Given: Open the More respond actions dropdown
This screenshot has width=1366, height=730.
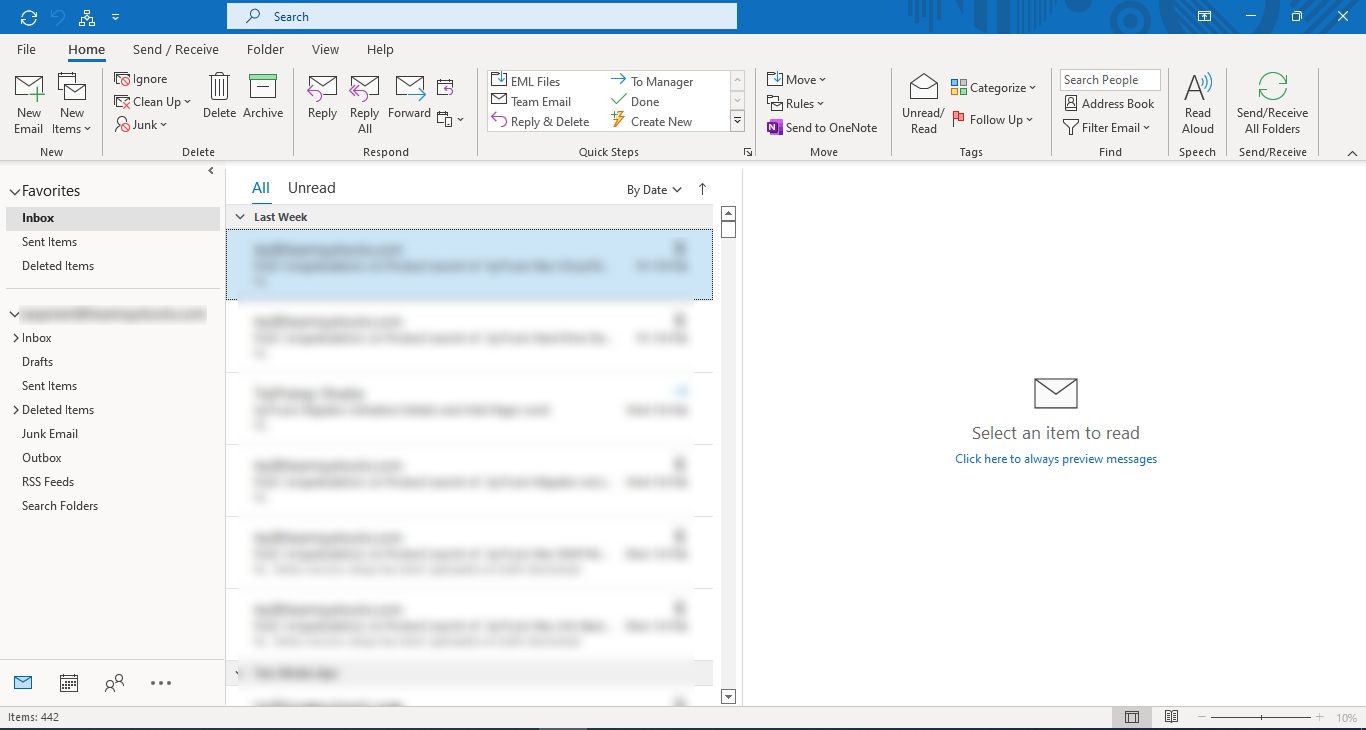Looking at the screenshot, I should (x=451, y=119).
